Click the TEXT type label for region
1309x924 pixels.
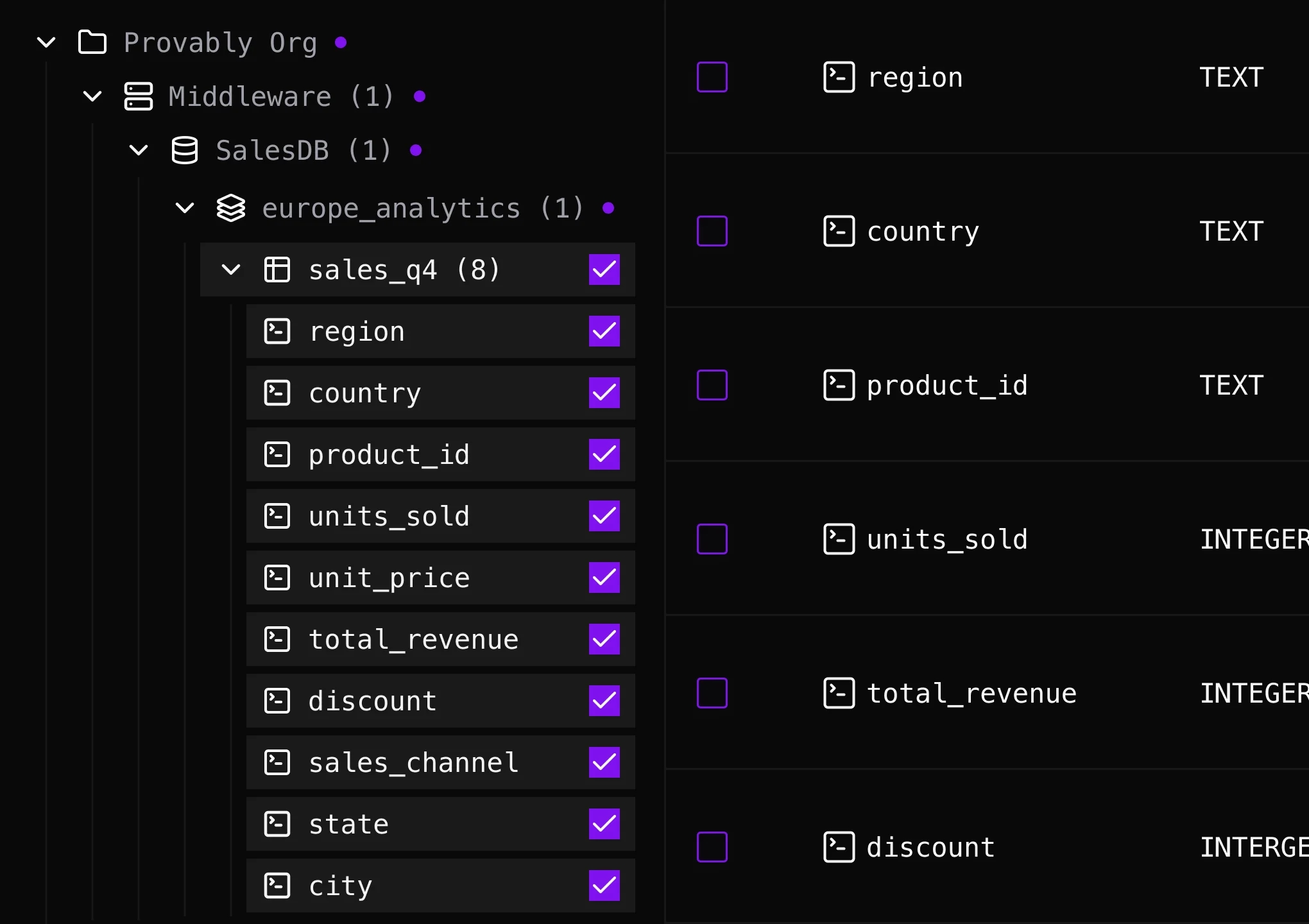(1231, 76)
